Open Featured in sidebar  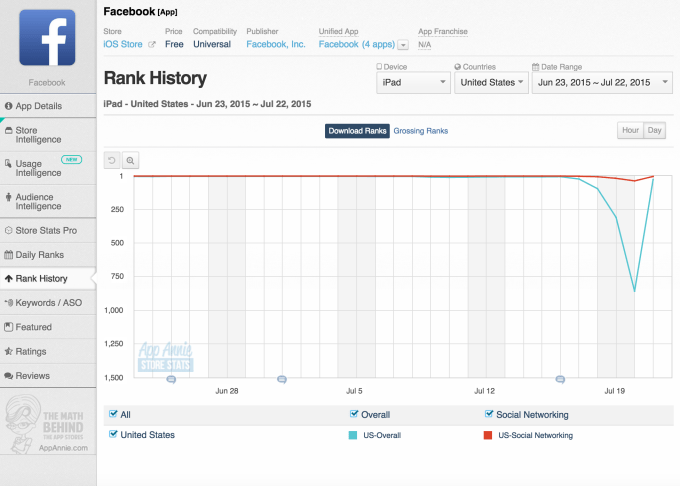(x=48, y=327)
